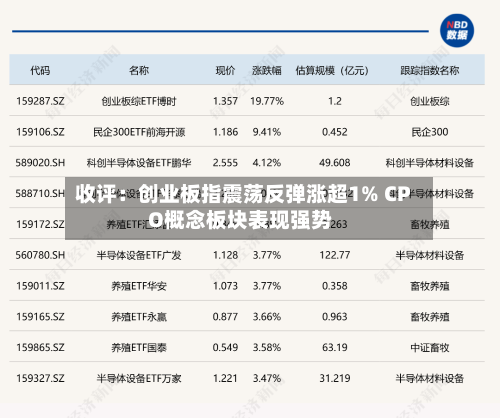Click the name 养殖ETF永赢
500x418 pixels.
point(139,317)
